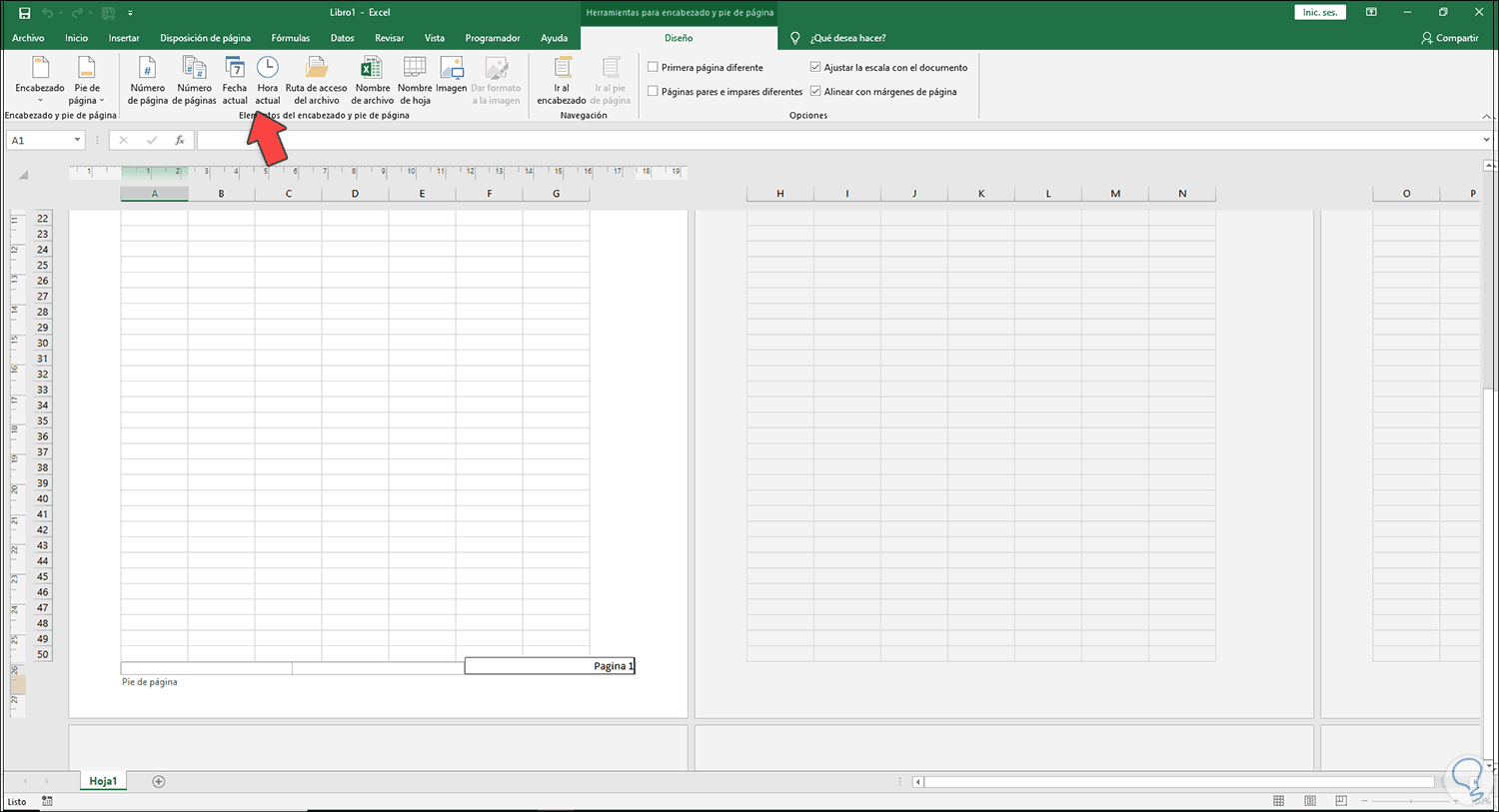Insert Nombre de hoja element
1499x812 pixels.
[415, 81]
